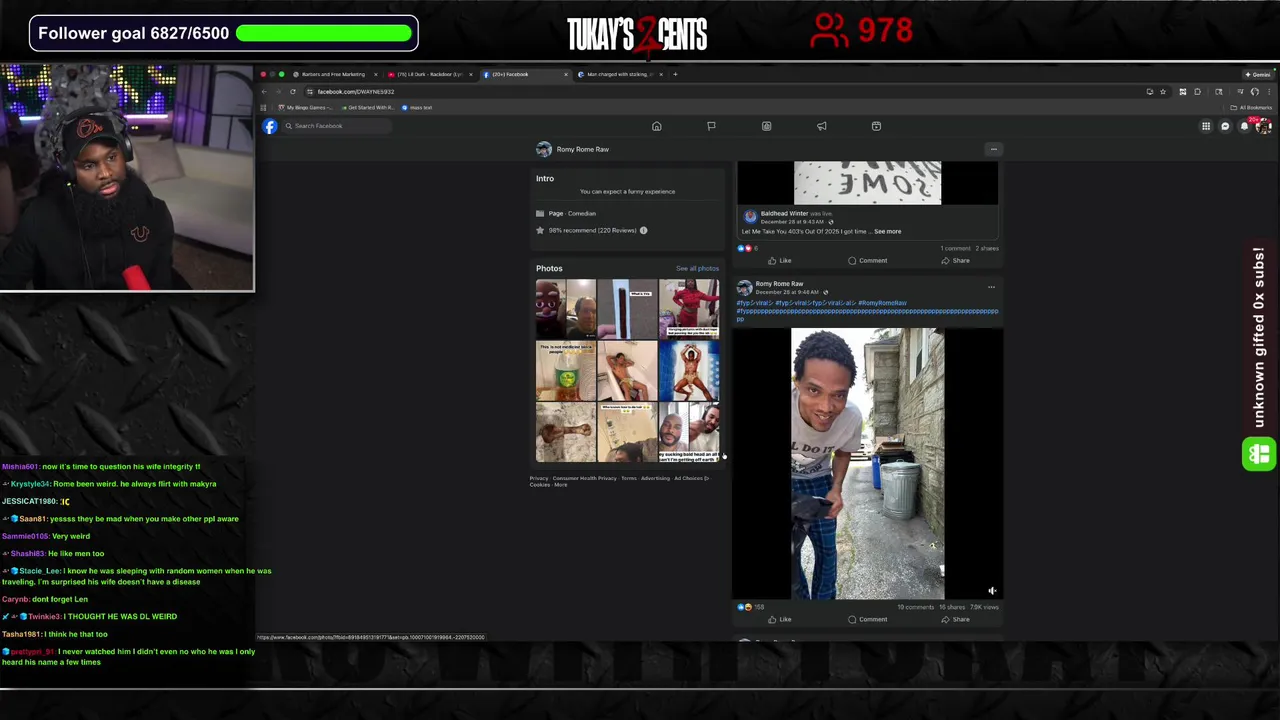Viewport: 1280px width, 720px height.
Task: Open a new browser tab
Action: pyautogui.click(x=675, y=74)
